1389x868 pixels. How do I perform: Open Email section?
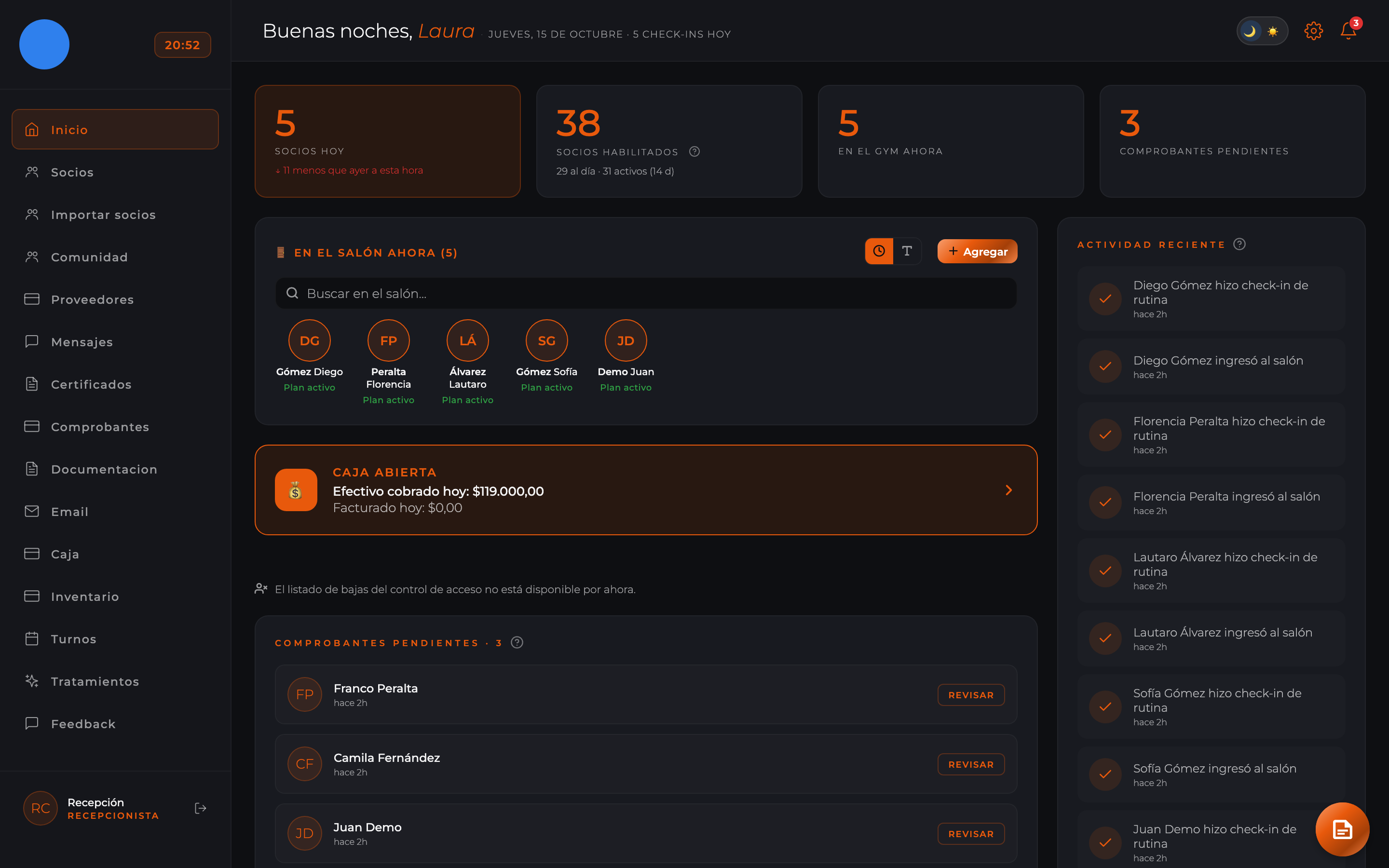point(115,512)
